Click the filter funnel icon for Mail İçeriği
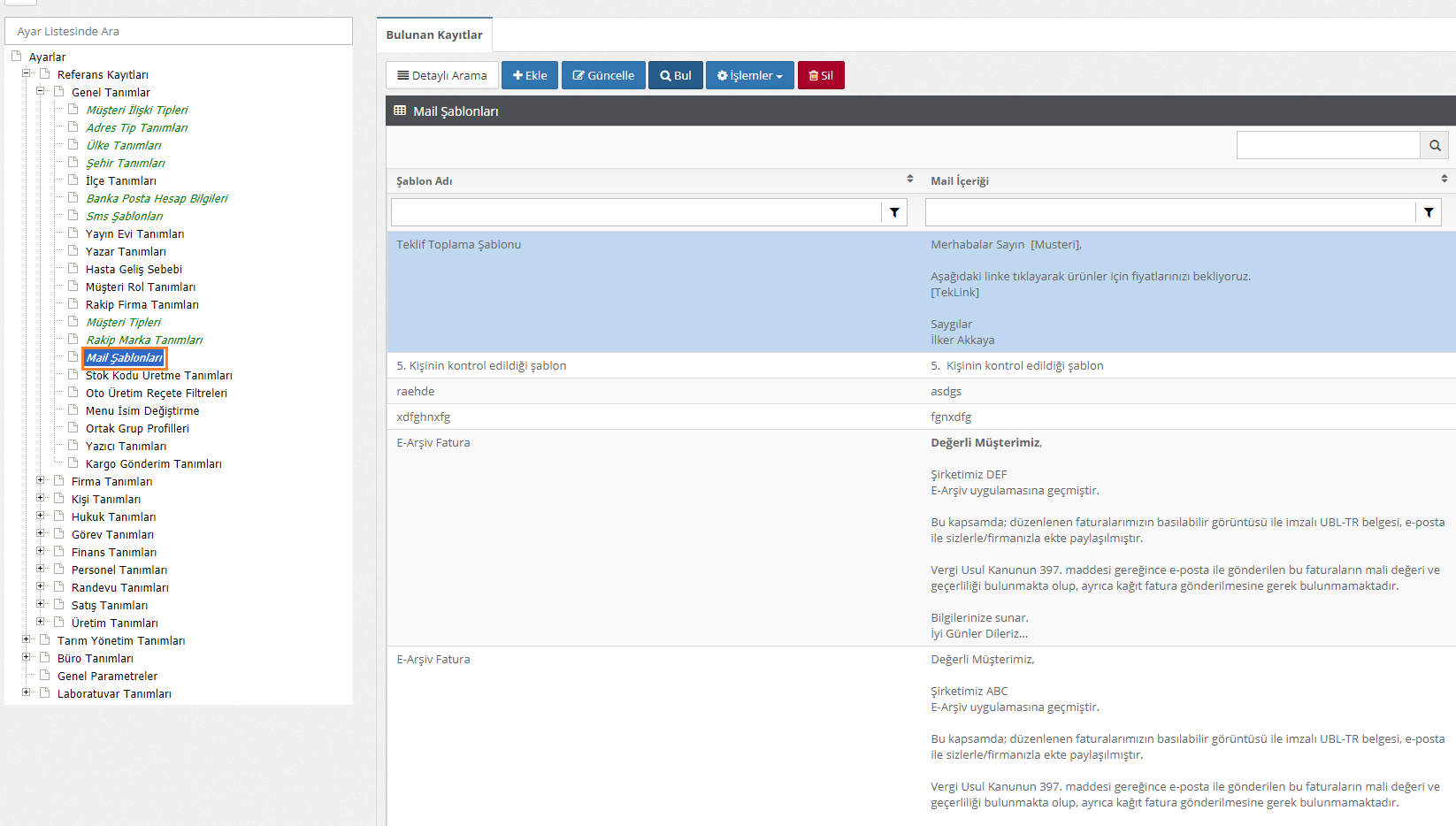 [x=1429, y=212]
